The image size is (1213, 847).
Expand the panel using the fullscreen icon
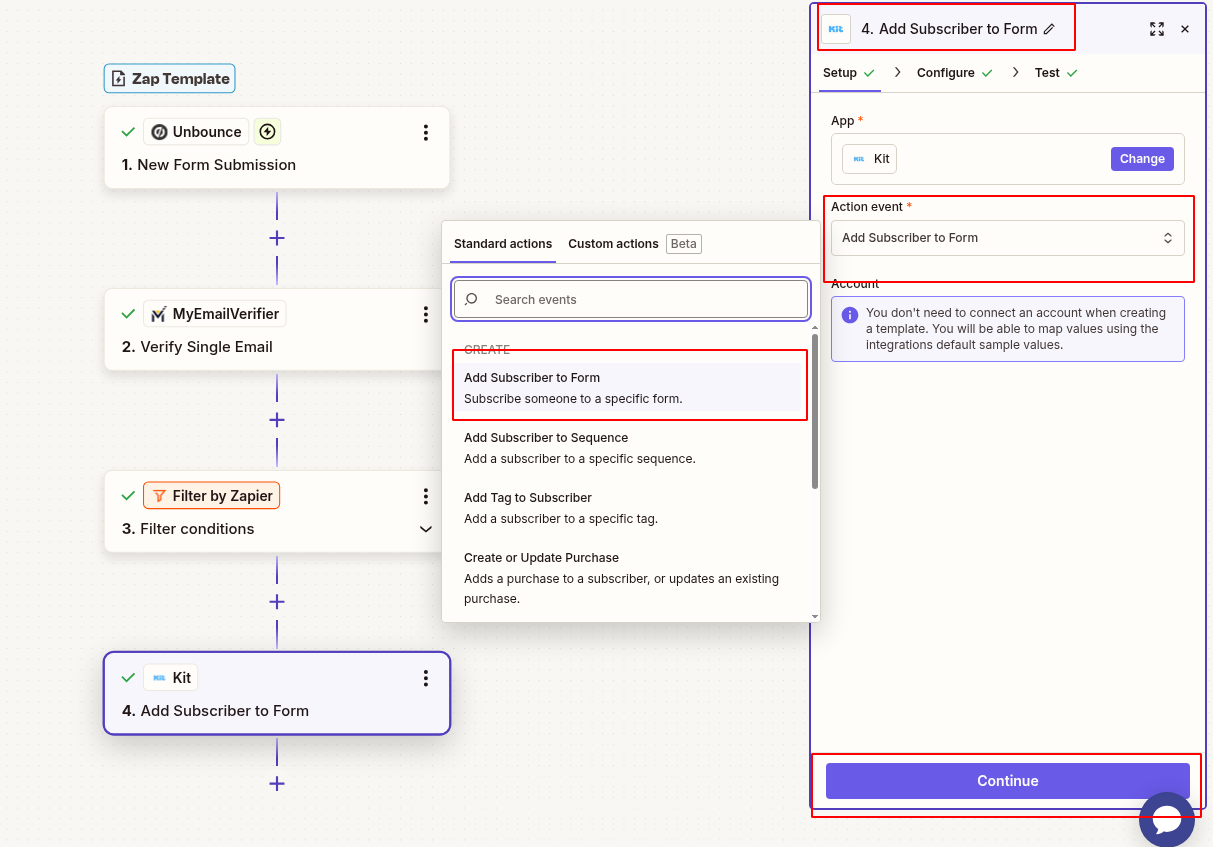pyautogui.click(x=1157, y=29)
